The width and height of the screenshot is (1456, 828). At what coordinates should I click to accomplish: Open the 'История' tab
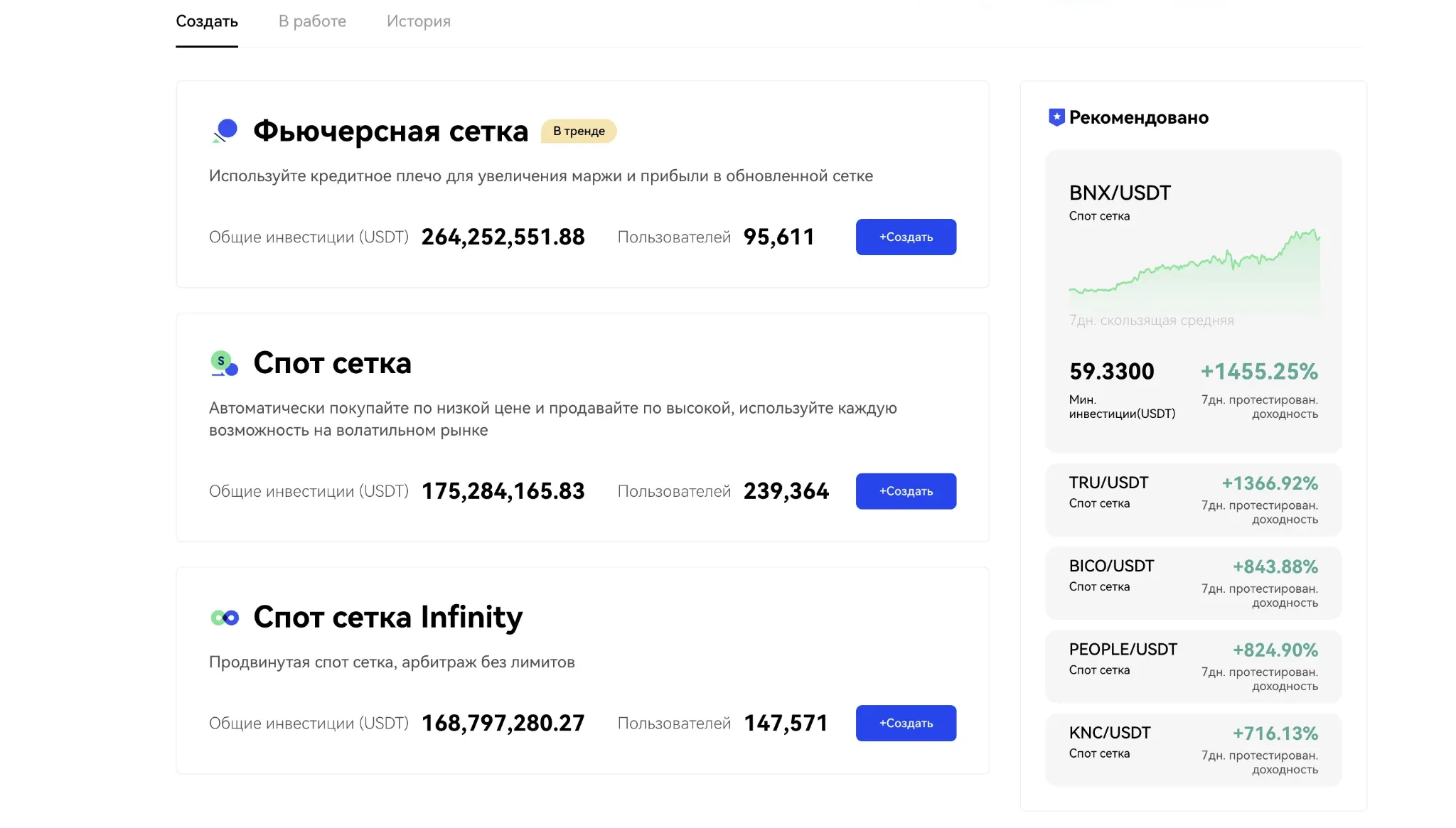pos(419,21)
